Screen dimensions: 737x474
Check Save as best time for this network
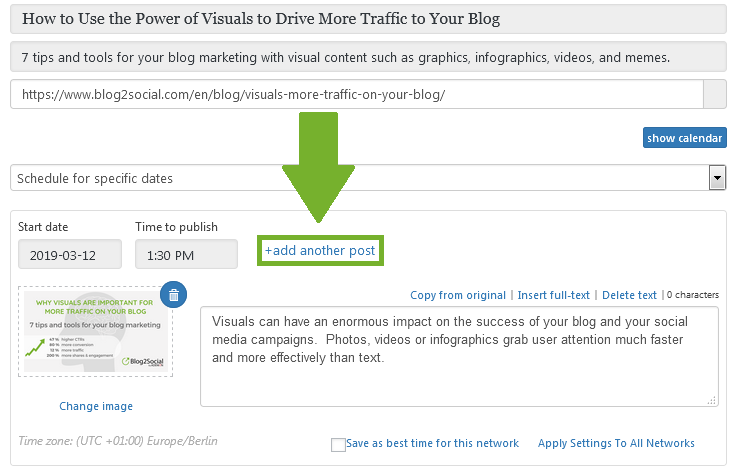point(338,444)
